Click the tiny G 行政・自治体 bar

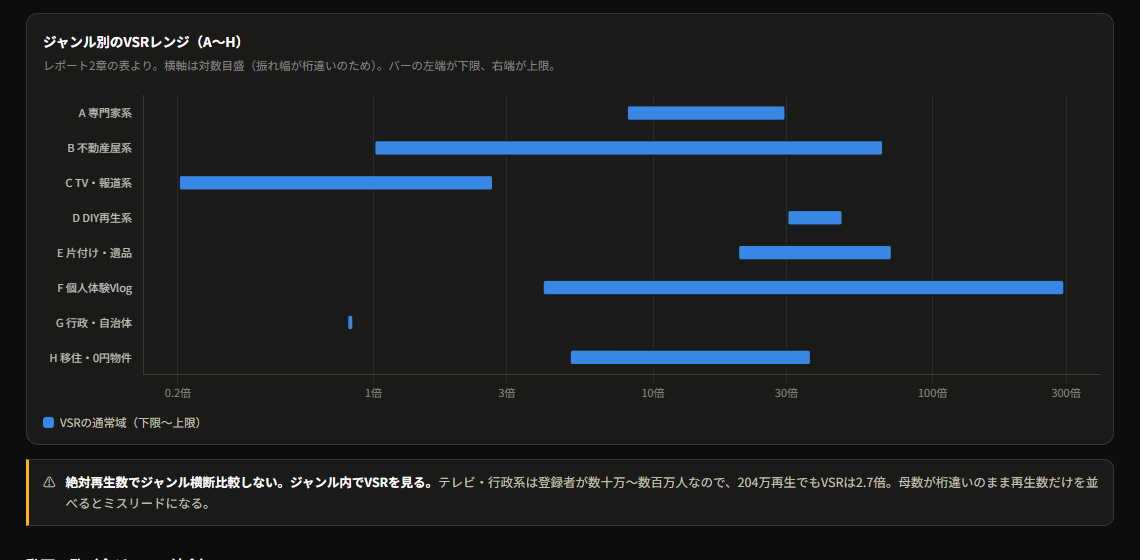[x=350, y=322]
